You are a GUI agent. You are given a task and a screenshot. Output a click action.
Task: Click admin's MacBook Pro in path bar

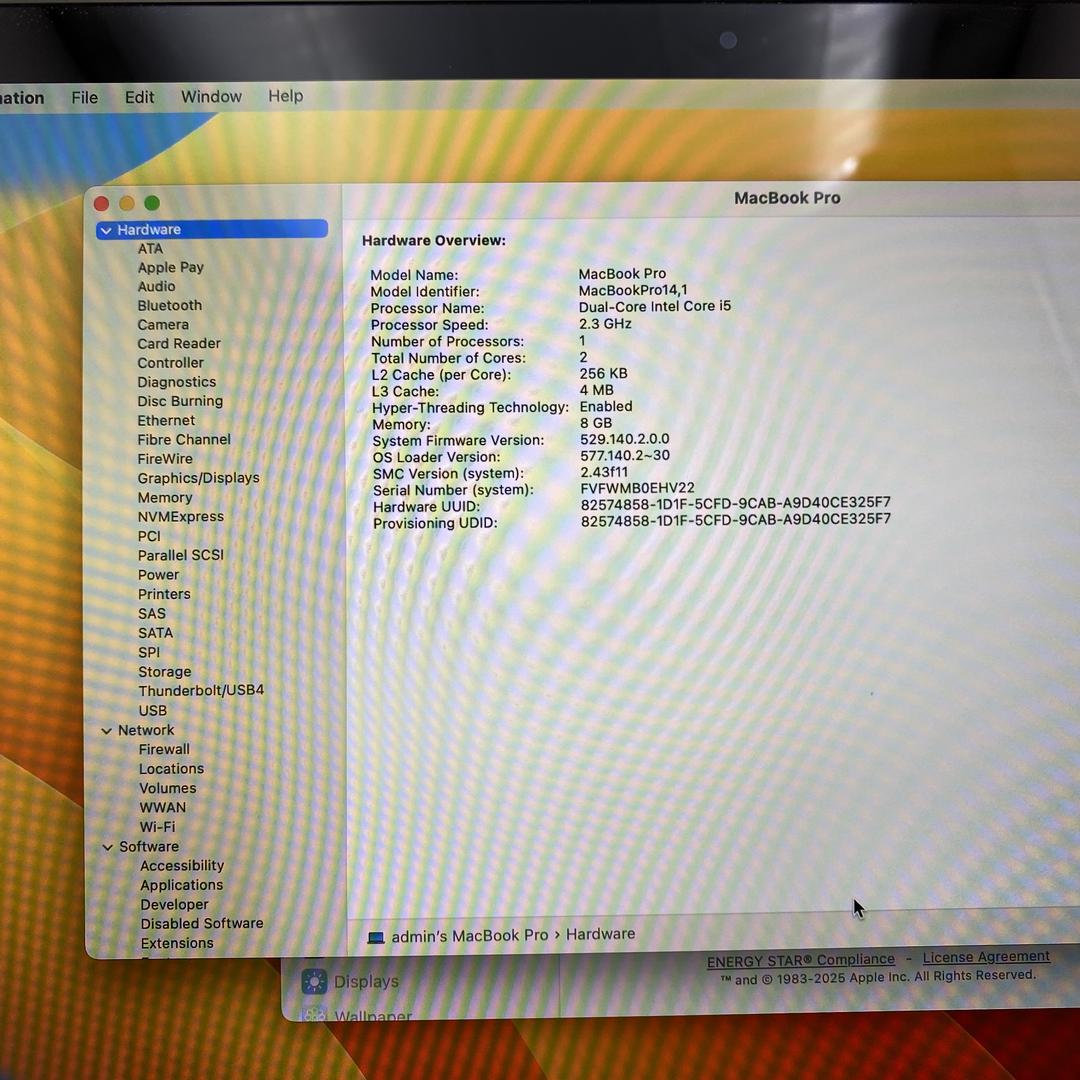pyautogui.click(x=469, y=935)
